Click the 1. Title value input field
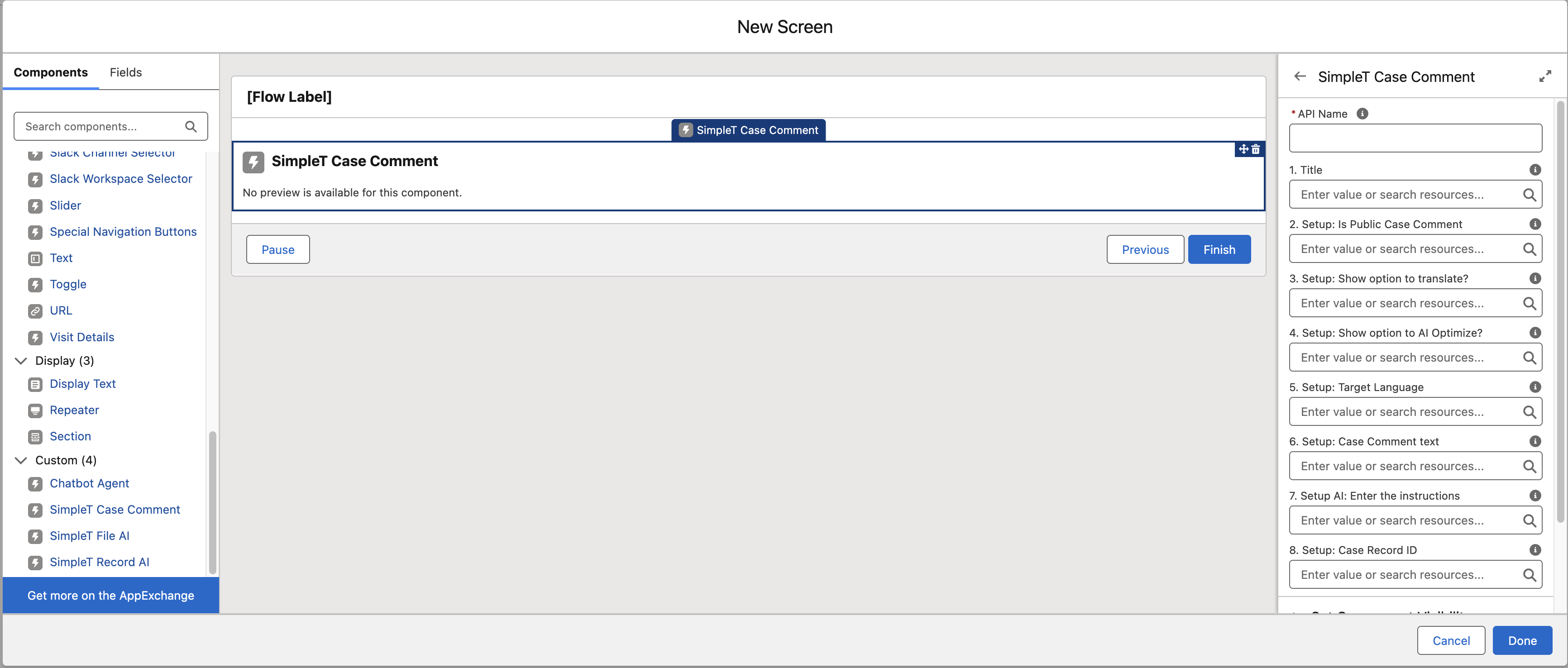Viewport: 1568px width, 668px height. (1415, 195)
